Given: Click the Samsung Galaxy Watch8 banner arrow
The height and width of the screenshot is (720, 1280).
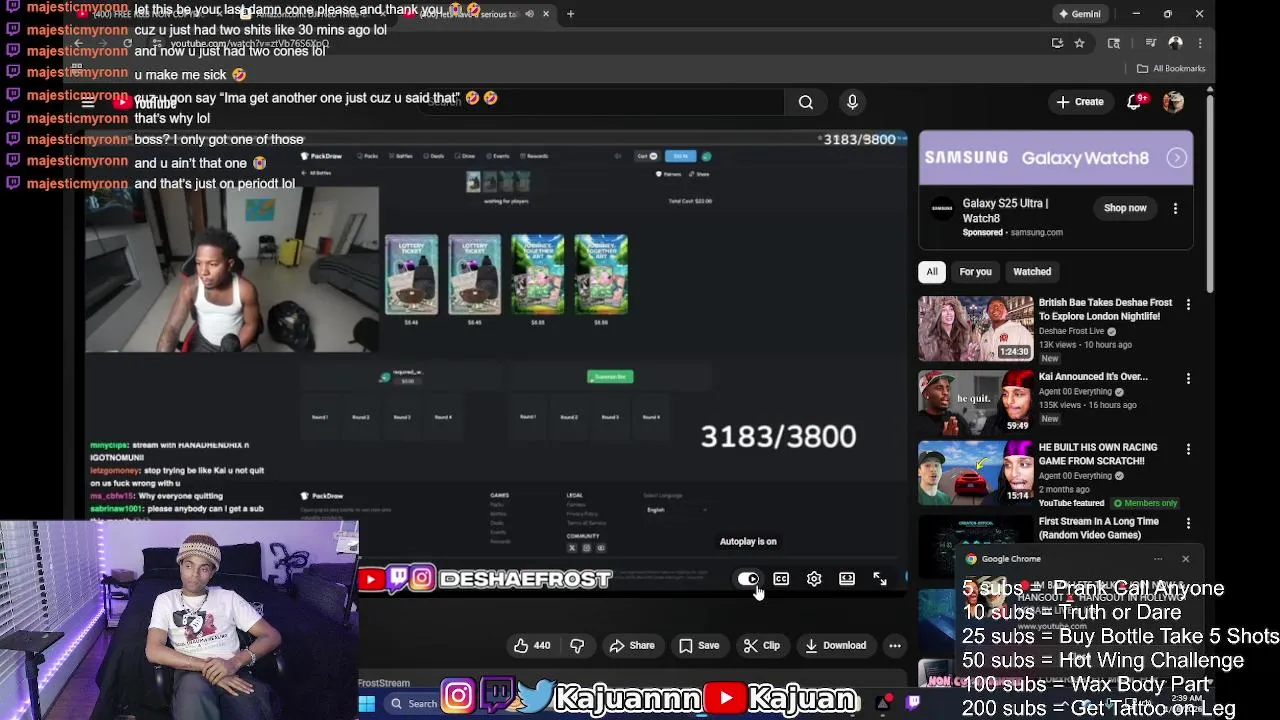Looking at the screenshot, I should pos(1176,158).
